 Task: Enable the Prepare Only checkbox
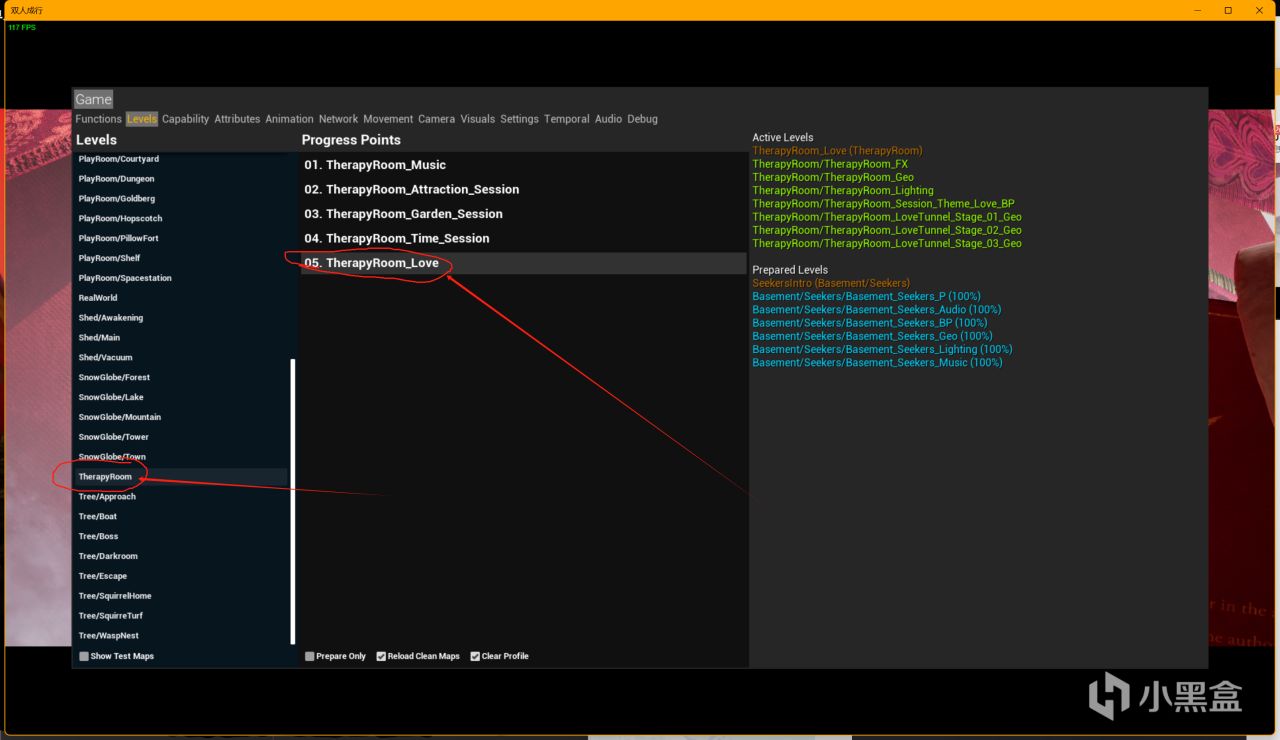click(x=310, y=657)
